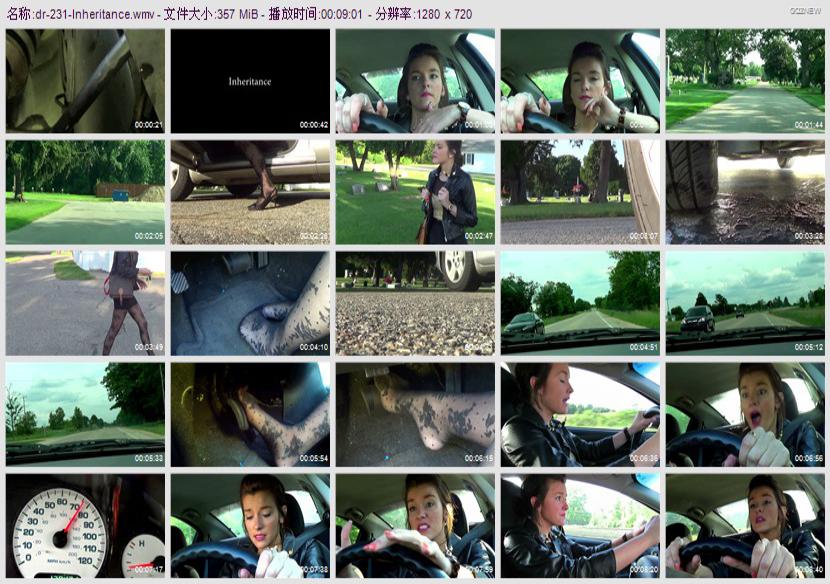The image size is (830, 584).
Task: Select the speedometer thumbnail at 00:07:17
Action: point(85,525)
